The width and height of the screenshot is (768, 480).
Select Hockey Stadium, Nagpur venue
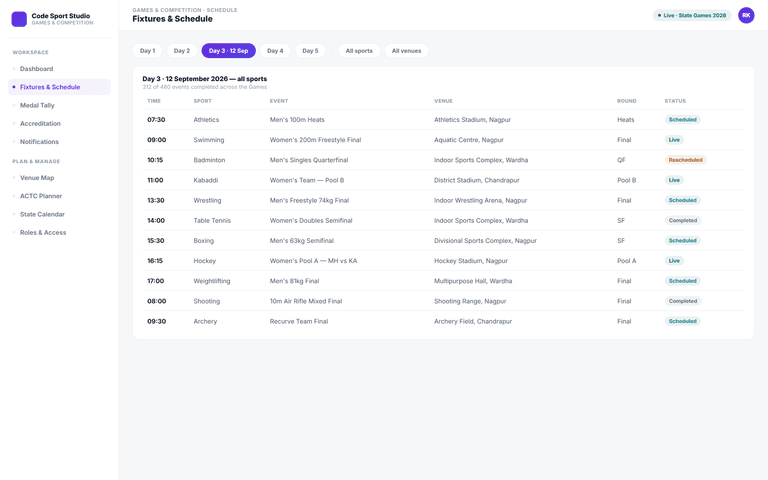click(471, 261)
